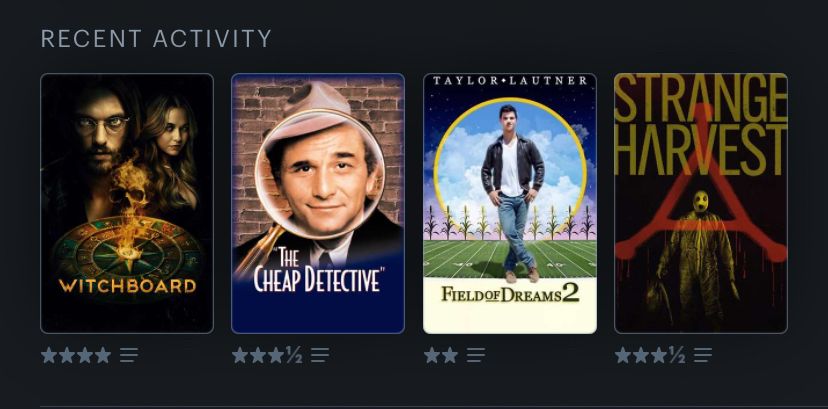Image resolution: width=828 pixels, height=409 pixels.
Task: Open the review icon under The Cheap Detective
Action: (x=320, y=355)
